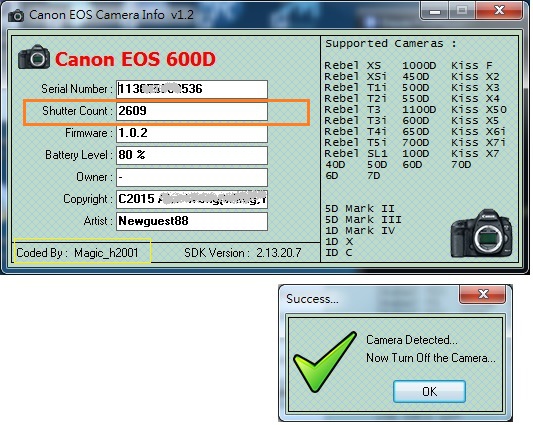The height and width of the screenshot is (425, 533).
Task: Click the '5D Mark II' entry
Action: point(360,208)
